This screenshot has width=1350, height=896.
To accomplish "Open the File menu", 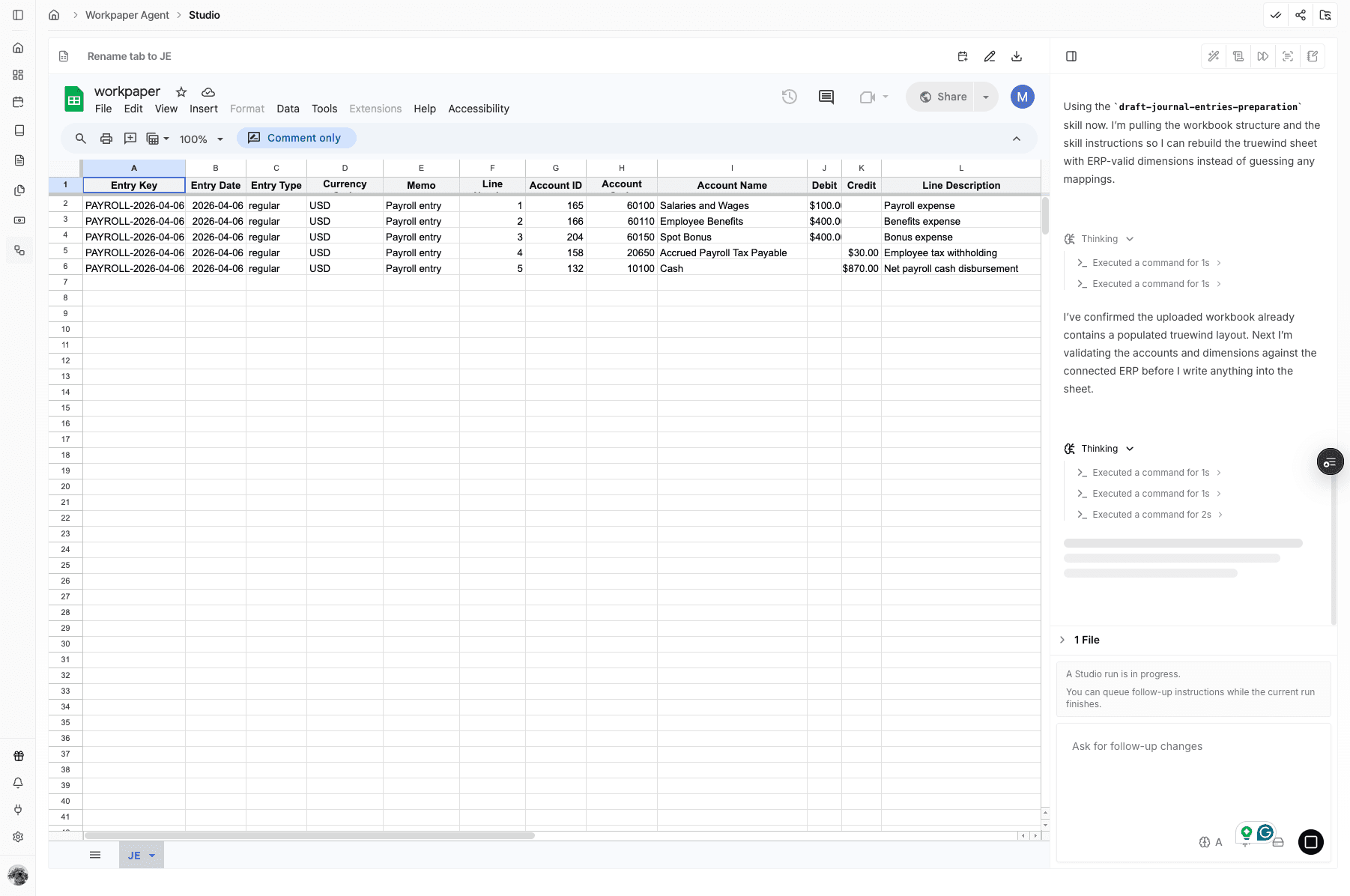I will pyautogui.click(x=103, y=109).
